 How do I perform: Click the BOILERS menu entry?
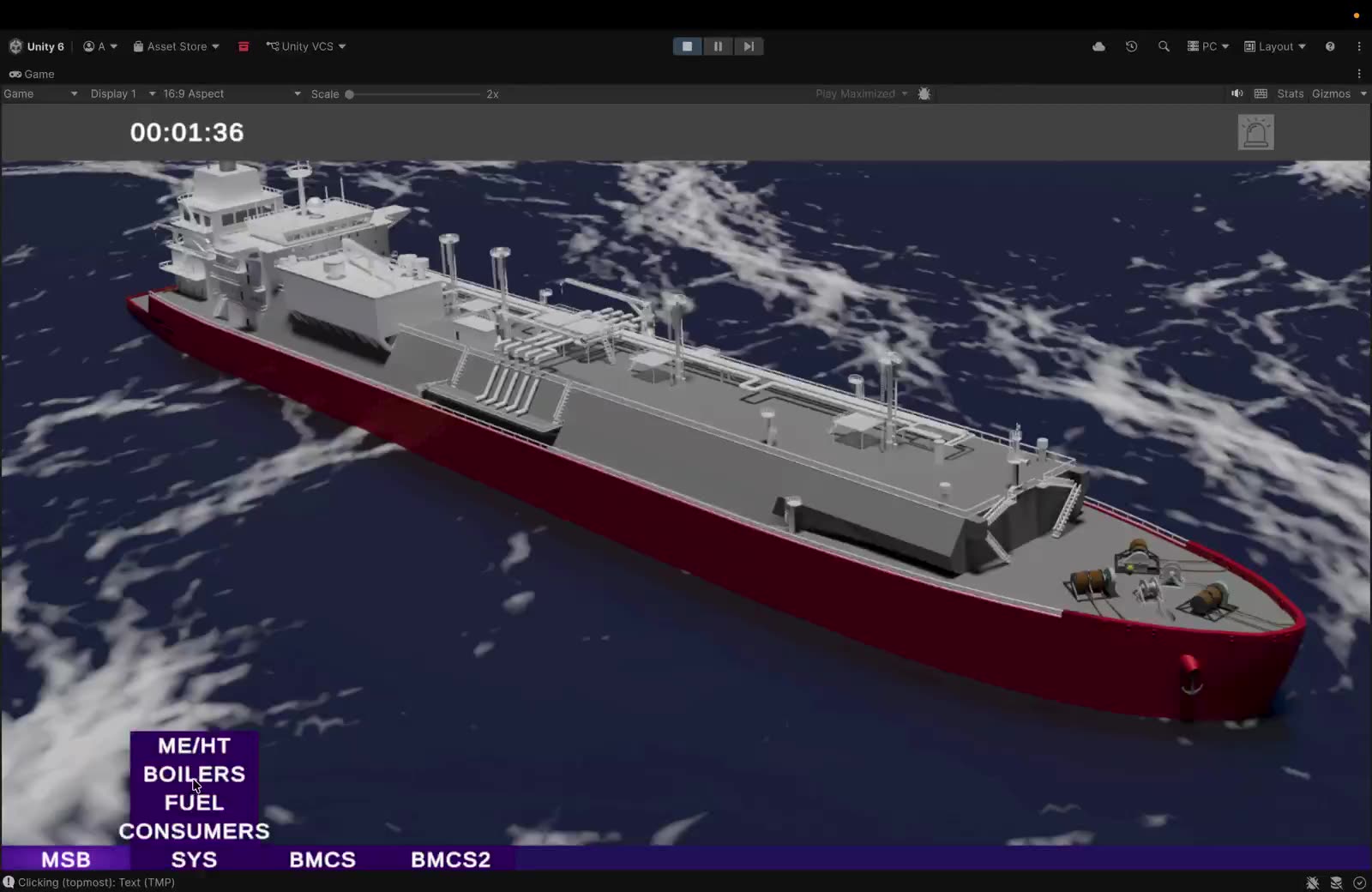tap(194, 774)
